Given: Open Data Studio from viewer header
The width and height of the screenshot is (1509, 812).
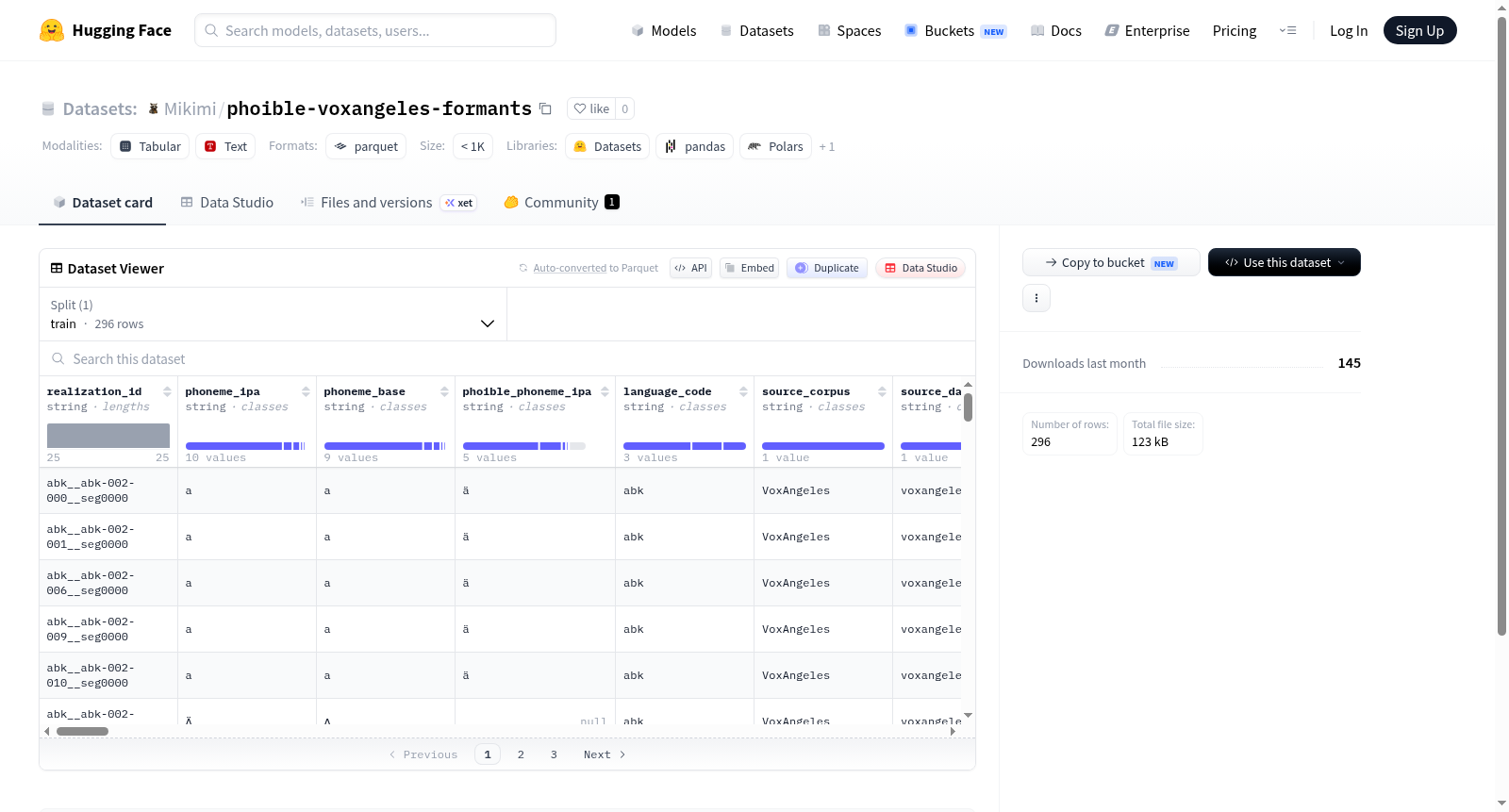Looking at the screenshot, I should point(920,268).
